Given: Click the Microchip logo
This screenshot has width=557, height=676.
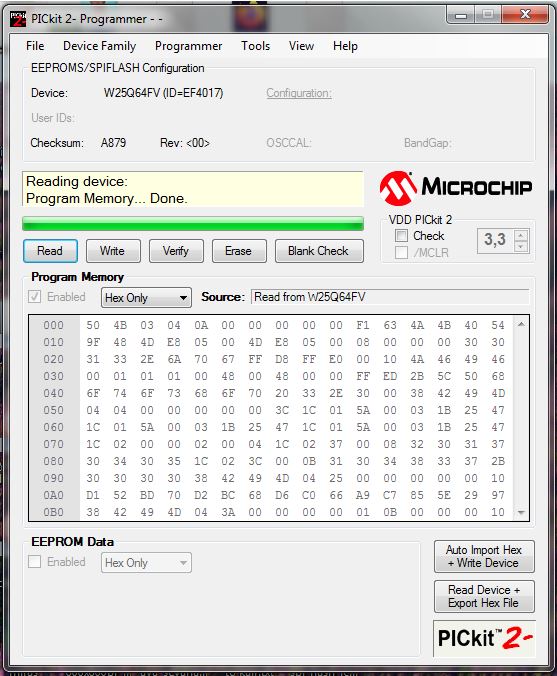Looking at the screenshot, I should coord(456,188).
